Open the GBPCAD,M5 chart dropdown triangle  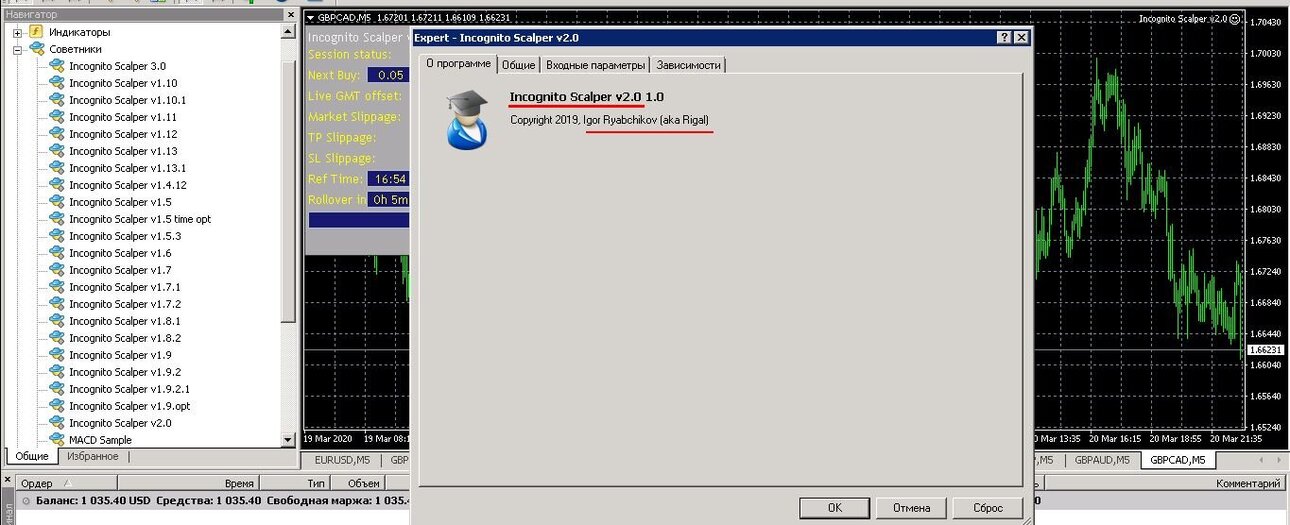point(311,18)
